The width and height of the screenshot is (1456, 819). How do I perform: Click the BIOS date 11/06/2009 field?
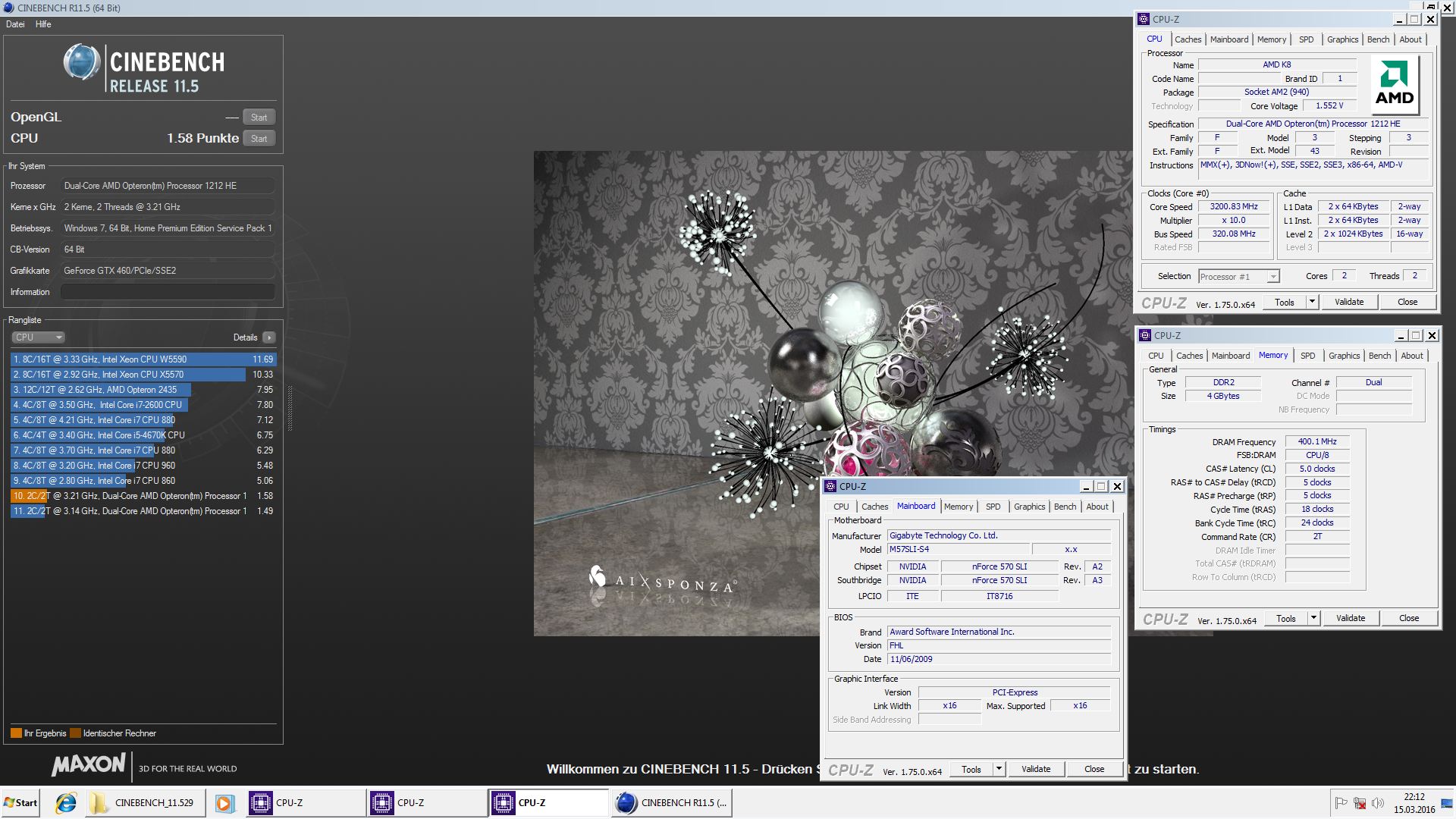[x=999, y=659]
